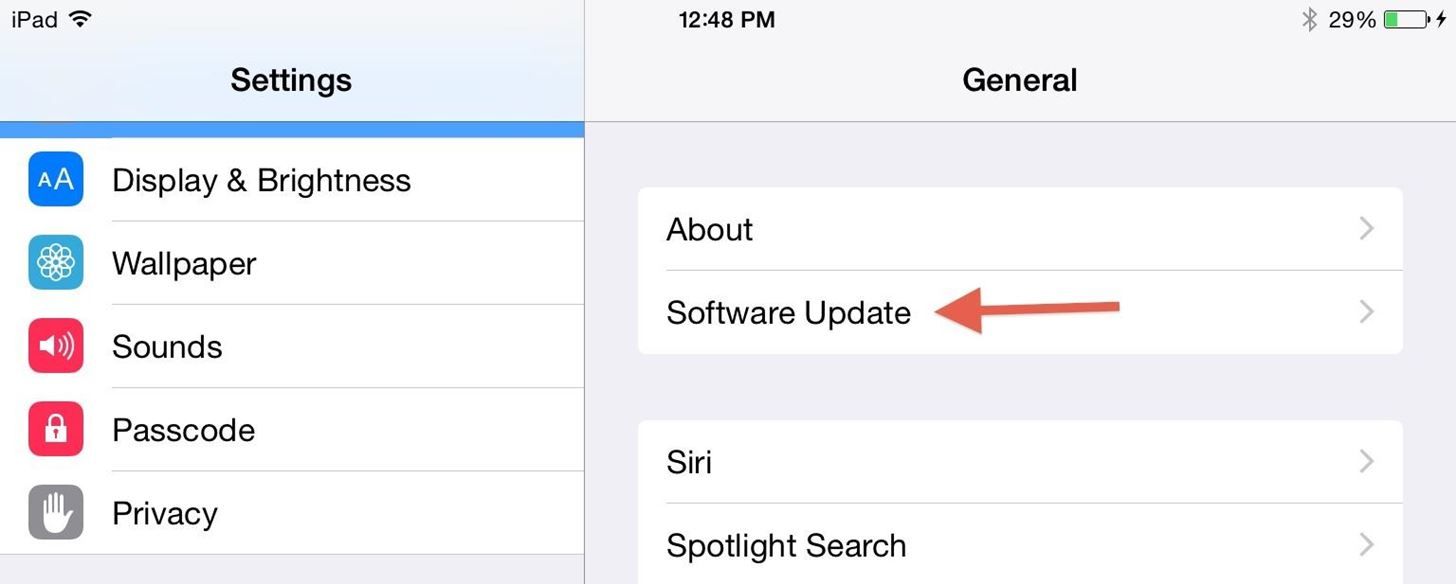Screen dimensions: 1456x584
Task: Tap the About row label
Action: pyautogui.click(x=709, y=229)
